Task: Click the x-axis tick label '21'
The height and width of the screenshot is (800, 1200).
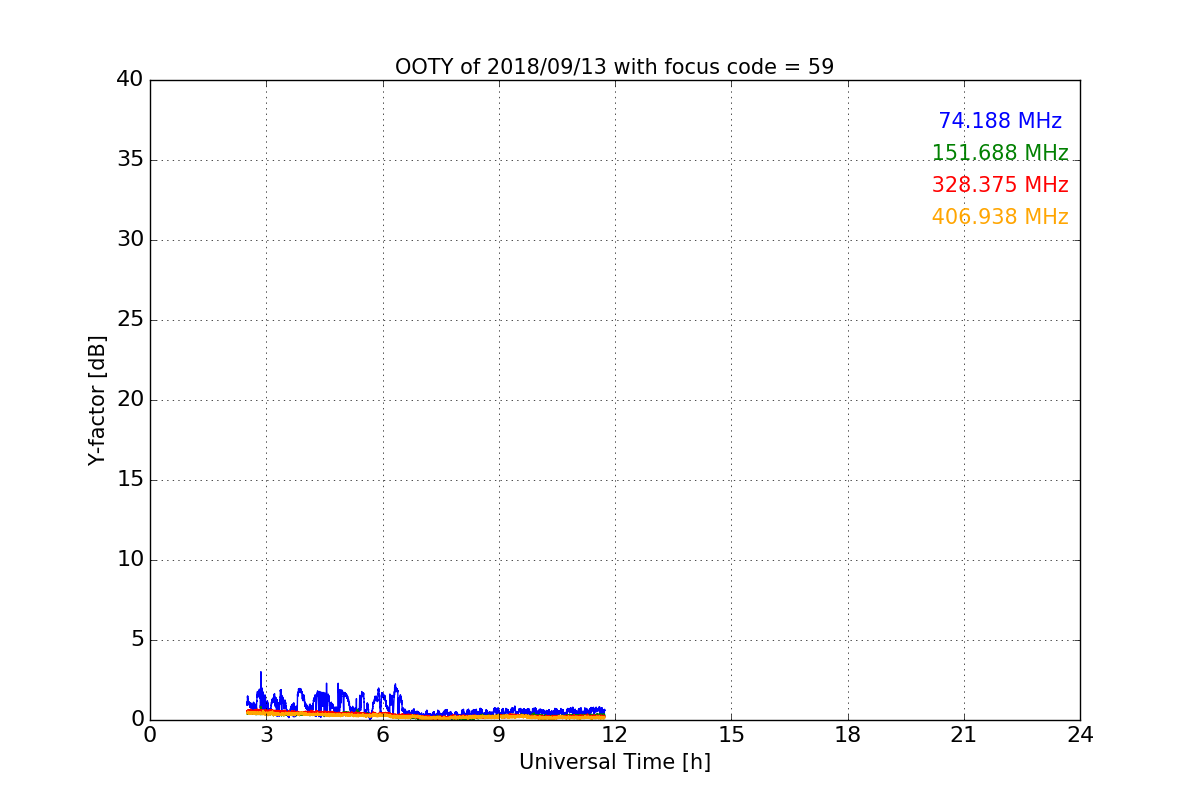Action: point(964,735)
